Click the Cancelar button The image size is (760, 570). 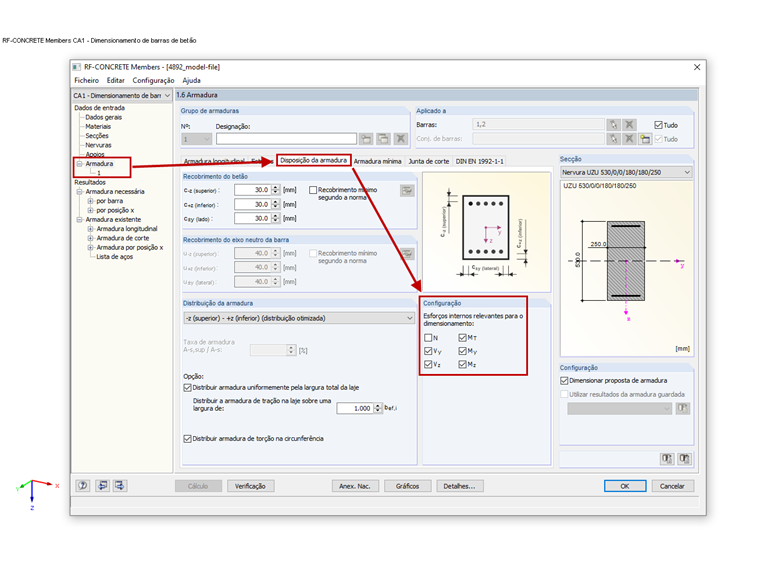(x=672, y=486)
